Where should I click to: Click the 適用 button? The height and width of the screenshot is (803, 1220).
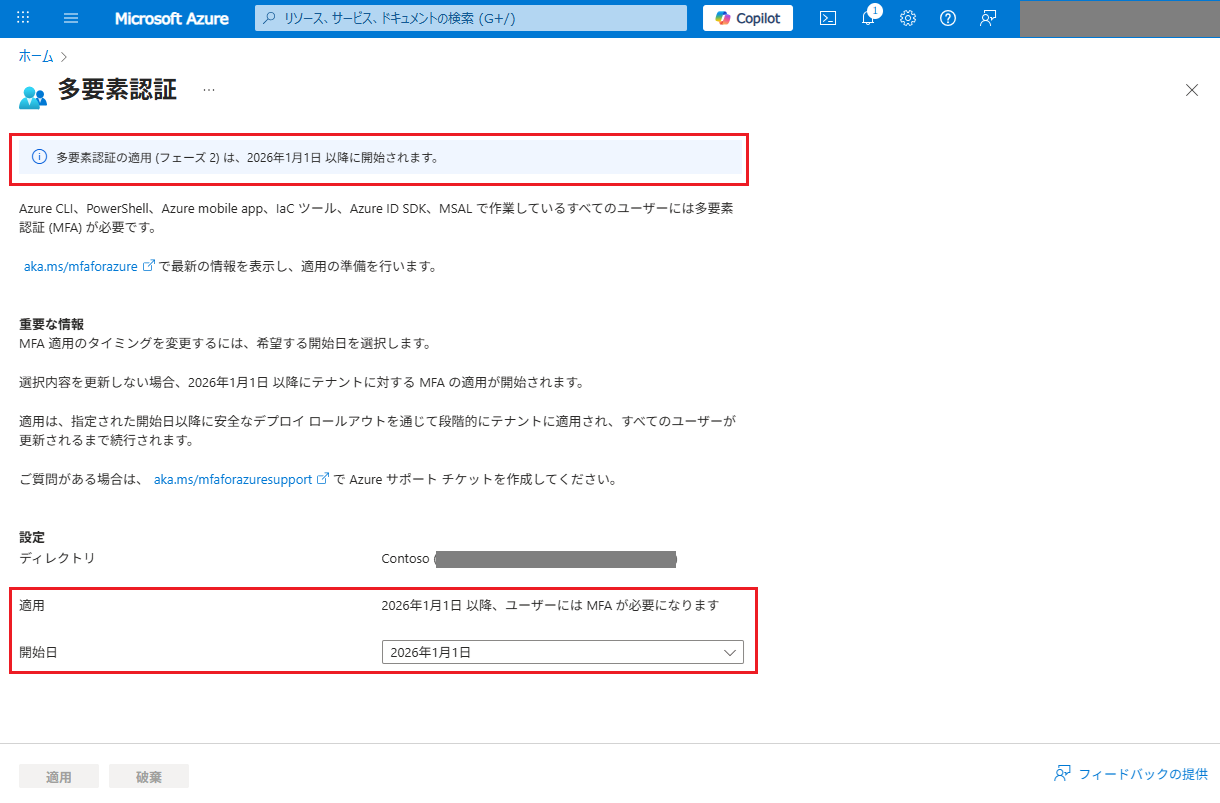59,777
